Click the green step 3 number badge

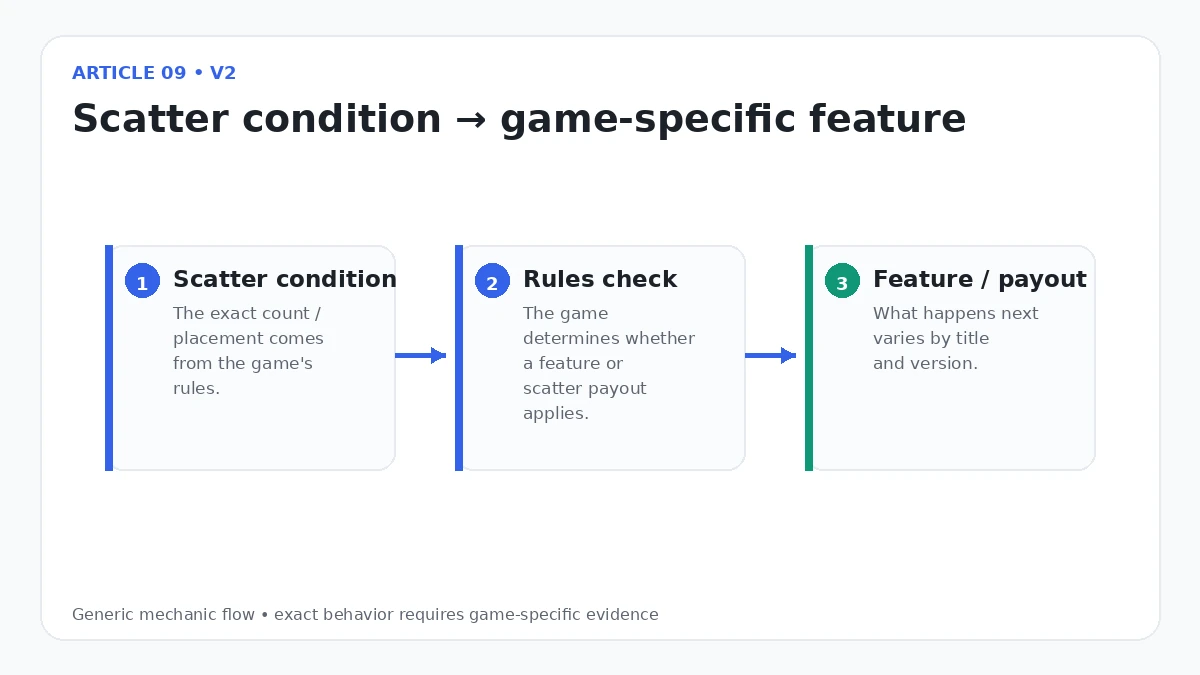pos(842,281)
